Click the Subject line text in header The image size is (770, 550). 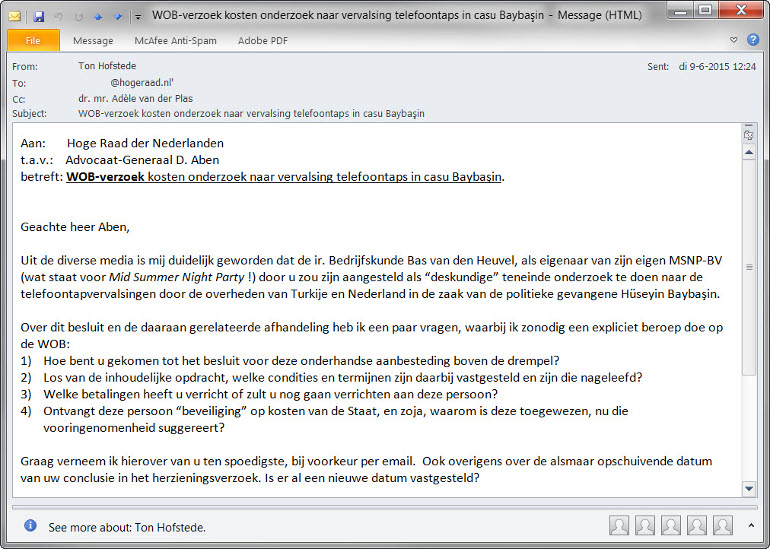[251, 114]
